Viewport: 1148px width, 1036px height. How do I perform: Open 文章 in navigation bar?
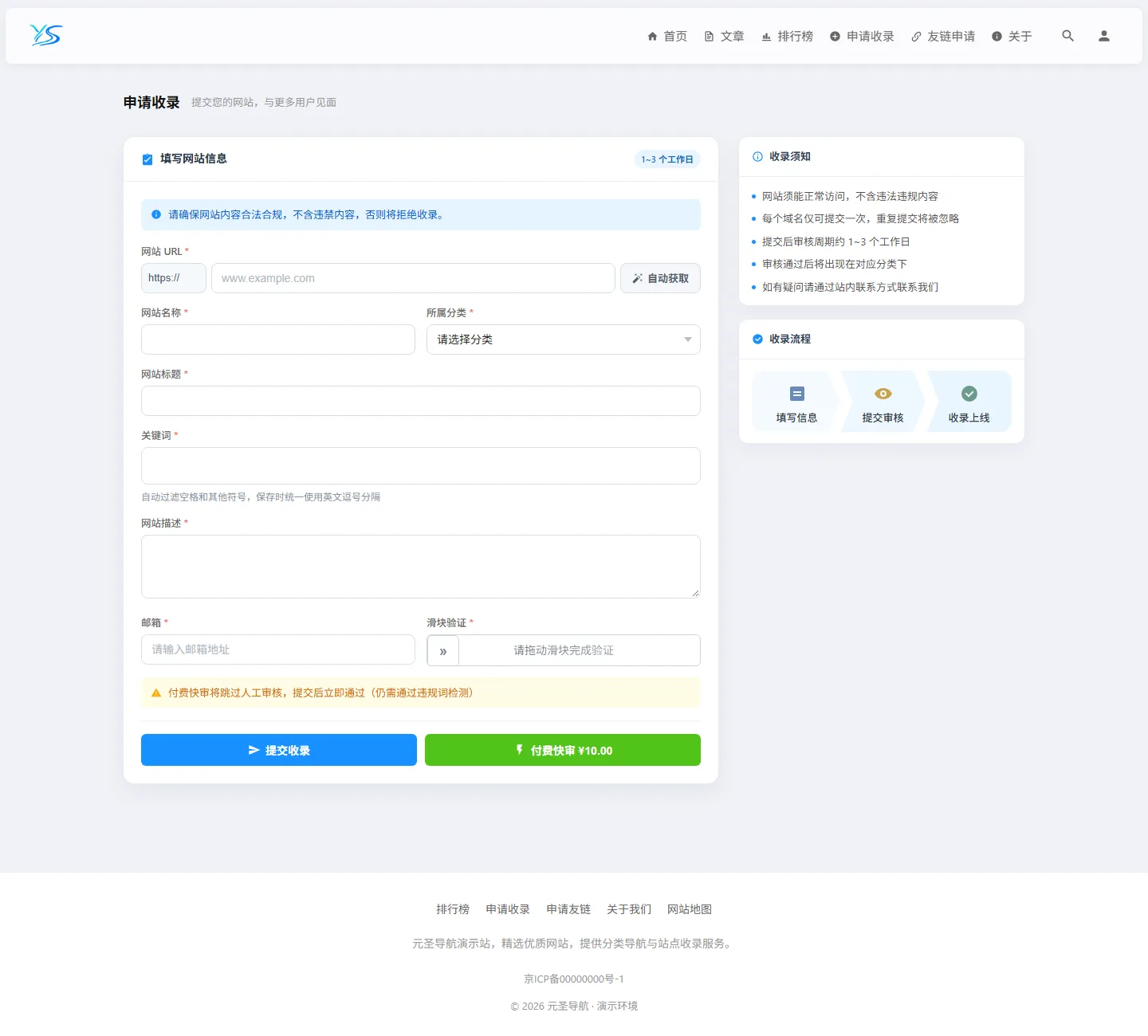pos(724,36)
